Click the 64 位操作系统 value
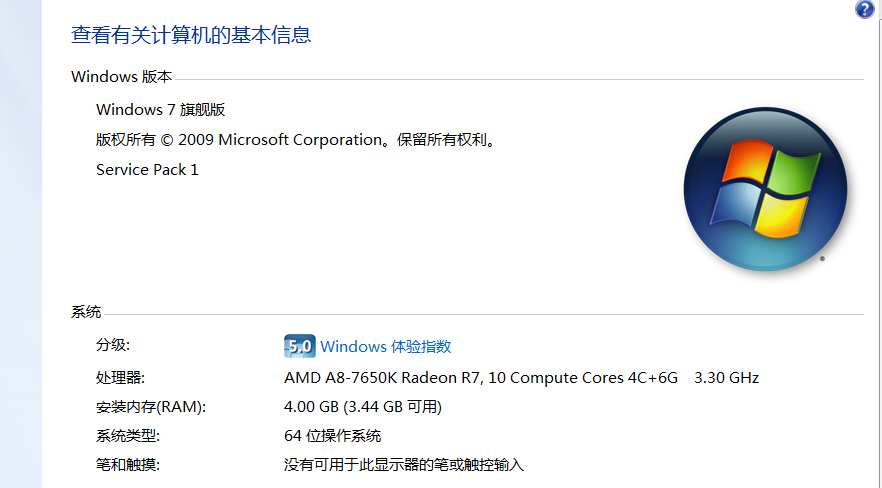The image size is (882, 488). pyautogui.click(x=333, y=436)
